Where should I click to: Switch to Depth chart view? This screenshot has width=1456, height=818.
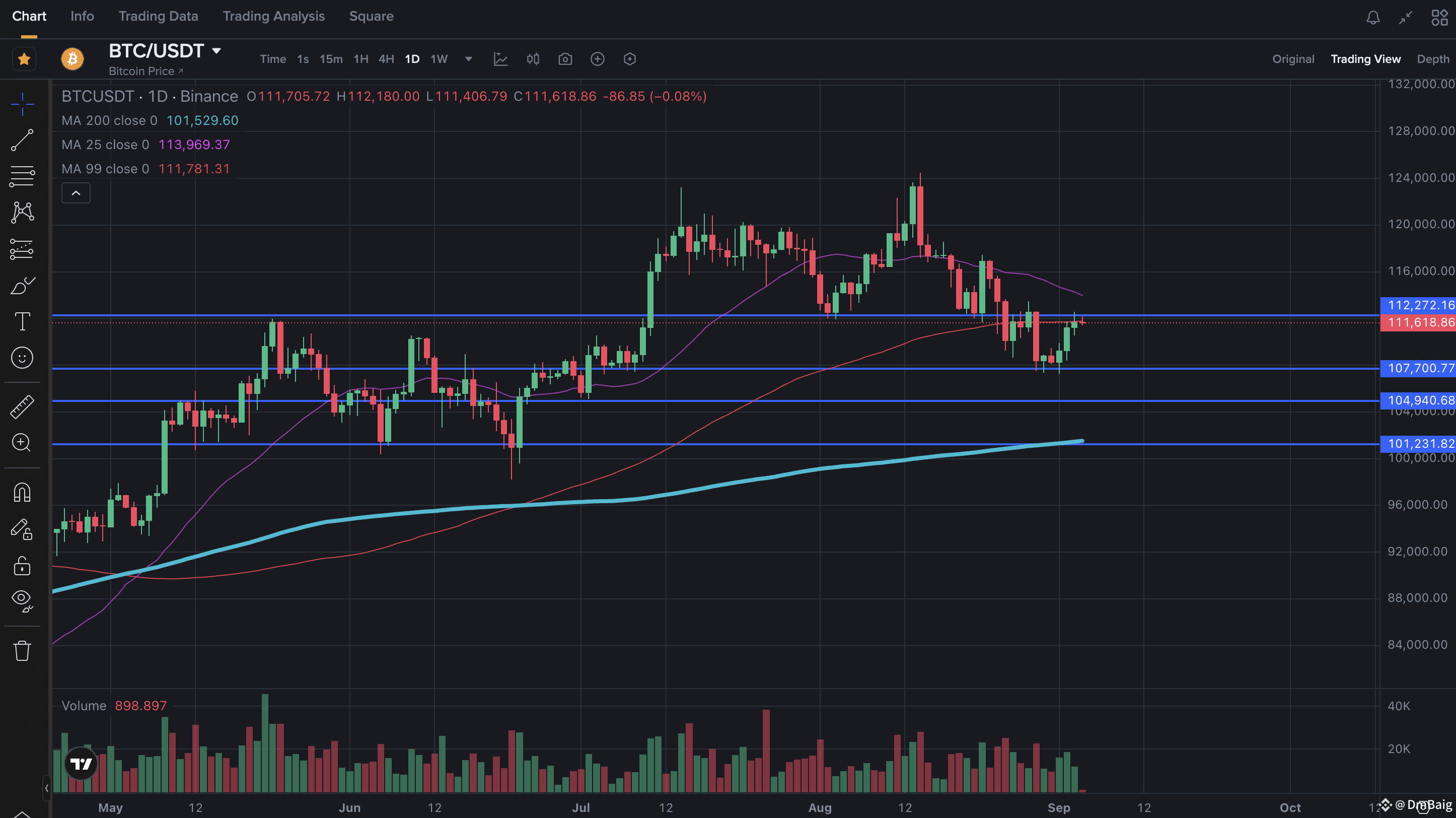point(1433,59)
